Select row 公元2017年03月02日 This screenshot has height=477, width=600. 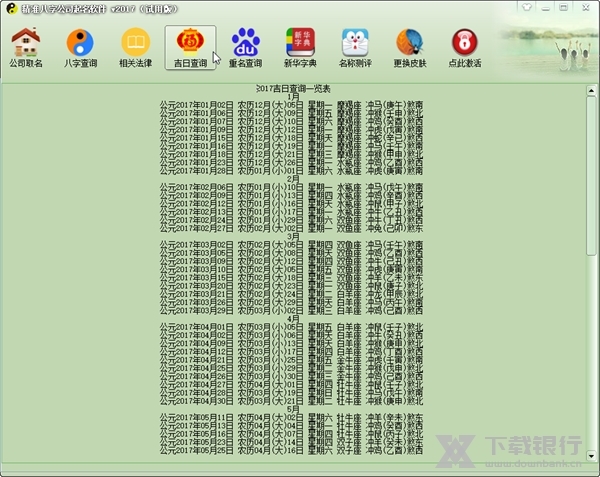pos(291,245)
